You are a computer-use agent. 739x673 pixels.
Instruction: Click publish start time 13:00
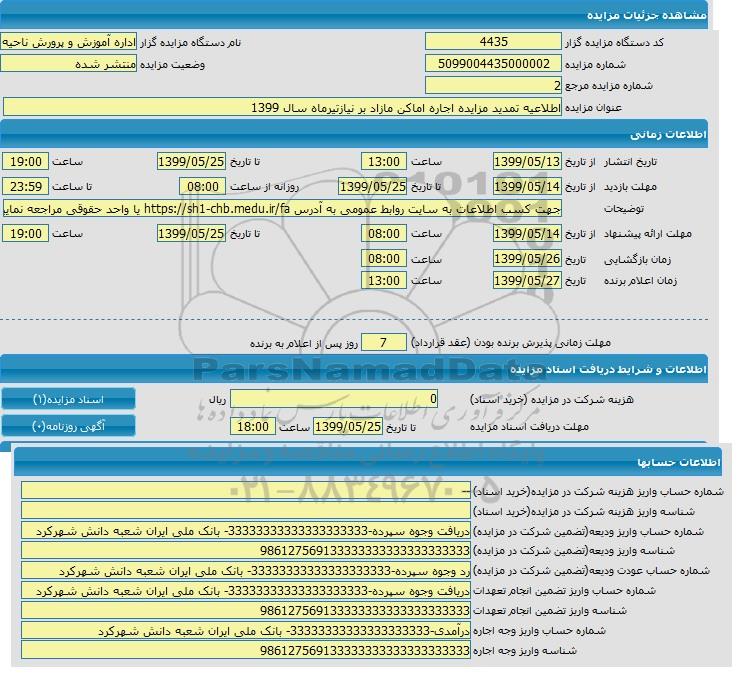click(x=384, y=162)
